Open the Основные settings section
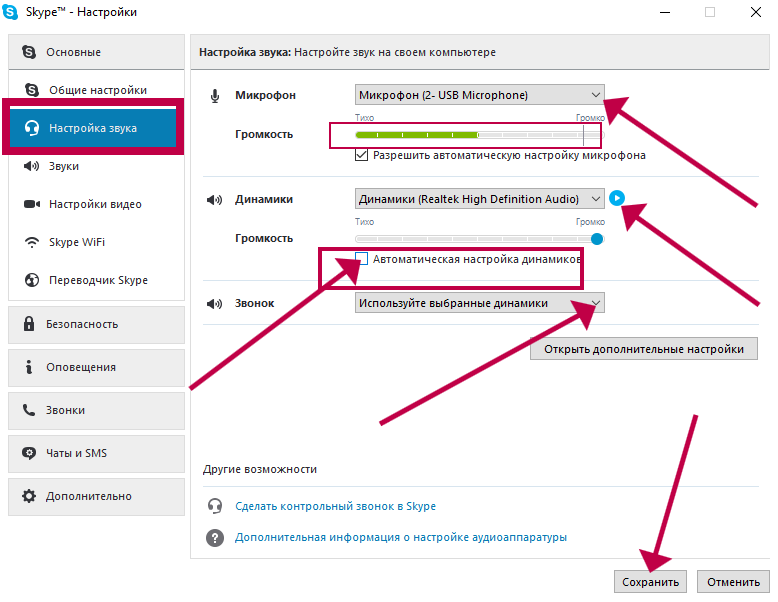 (x=96, y=52)
